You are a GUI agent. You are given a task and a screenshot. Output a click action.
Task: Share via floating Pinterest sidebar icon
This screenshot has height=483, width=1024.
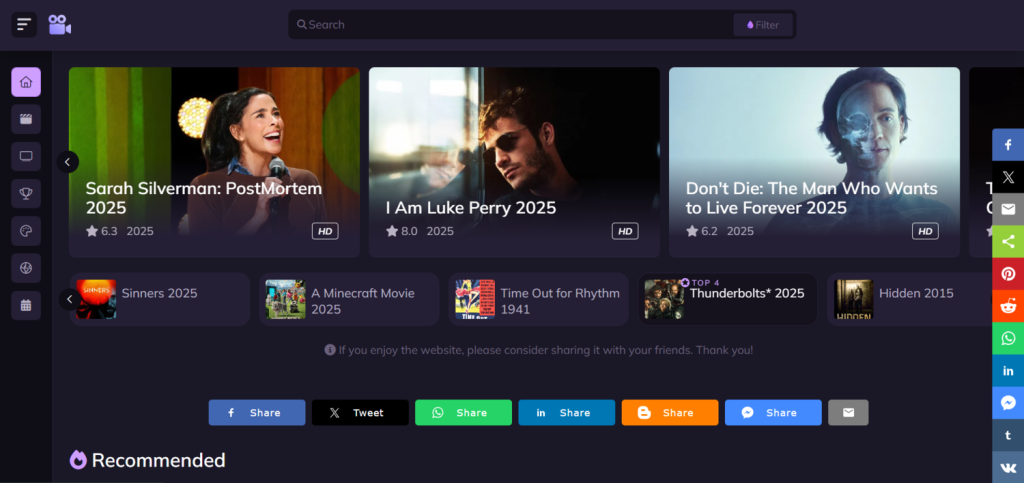click(x=1008, y=274)
